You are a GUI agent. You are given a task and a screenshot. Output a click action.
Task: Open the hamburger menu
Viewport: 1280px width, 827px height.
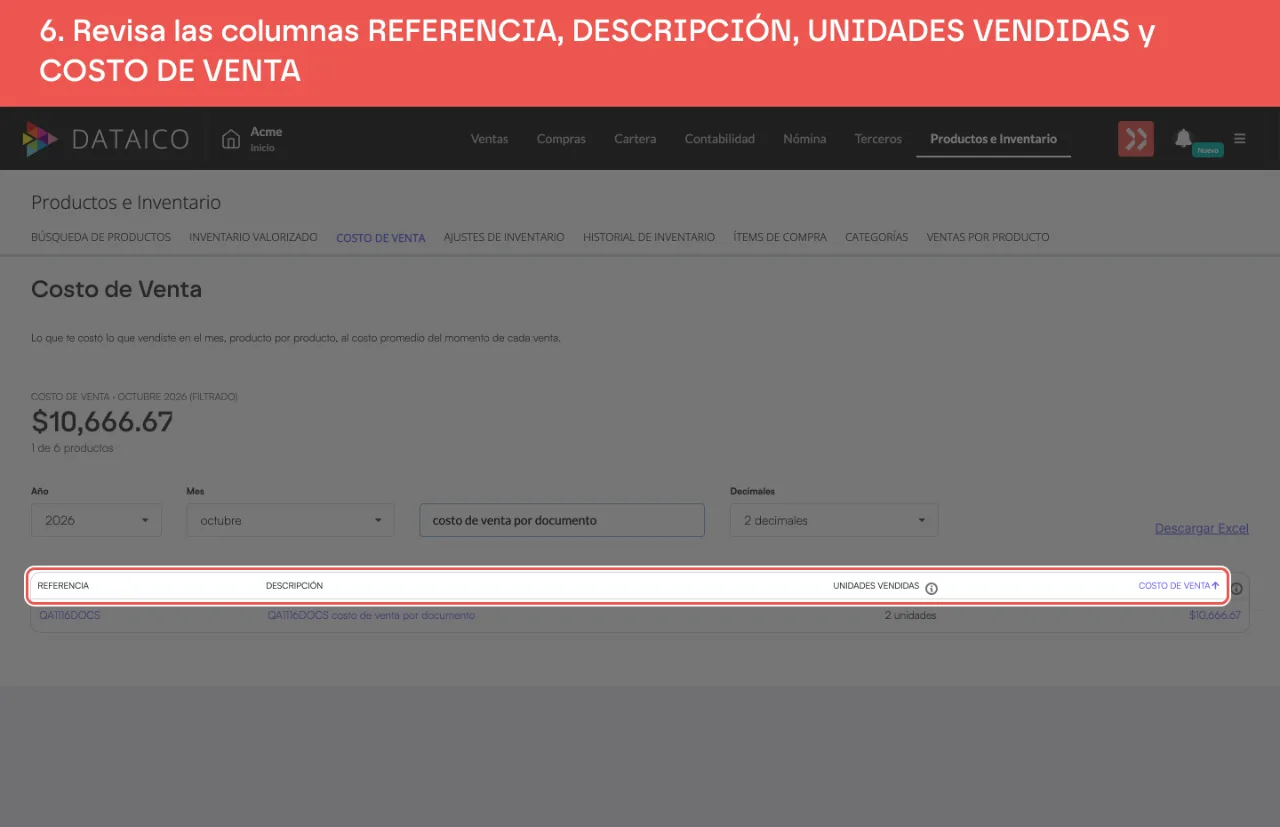[x=1240, y=139]
